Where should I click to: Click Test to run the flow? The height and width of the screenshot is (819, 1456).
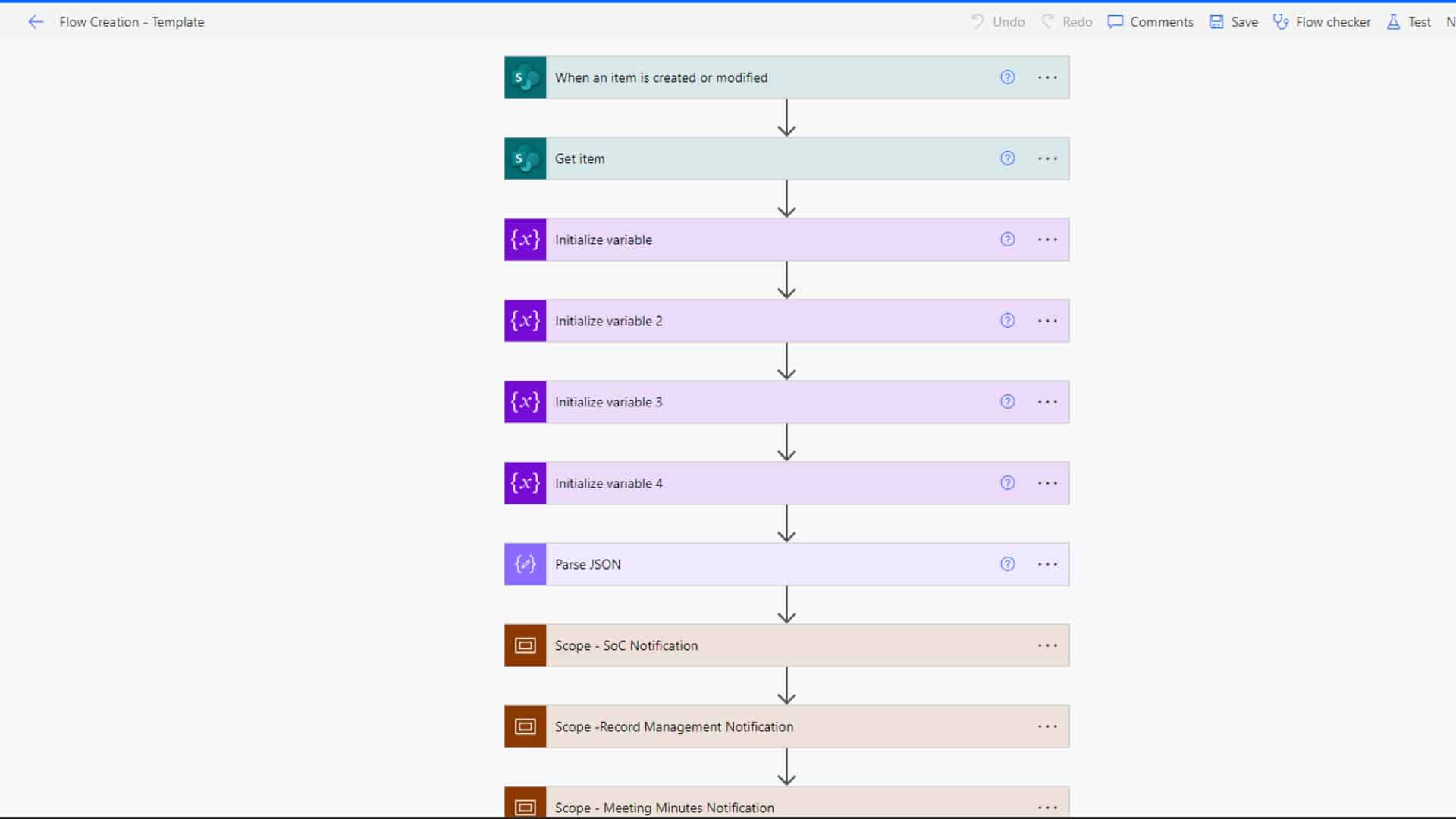coord(1409,22)
